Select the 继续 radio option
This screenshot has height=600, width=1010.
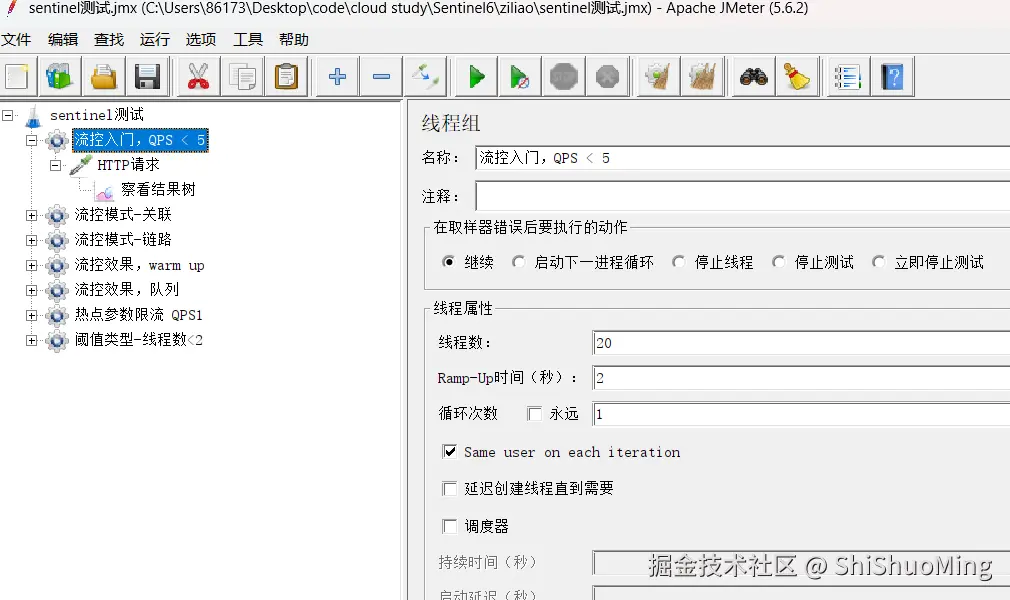pos(448,262)
